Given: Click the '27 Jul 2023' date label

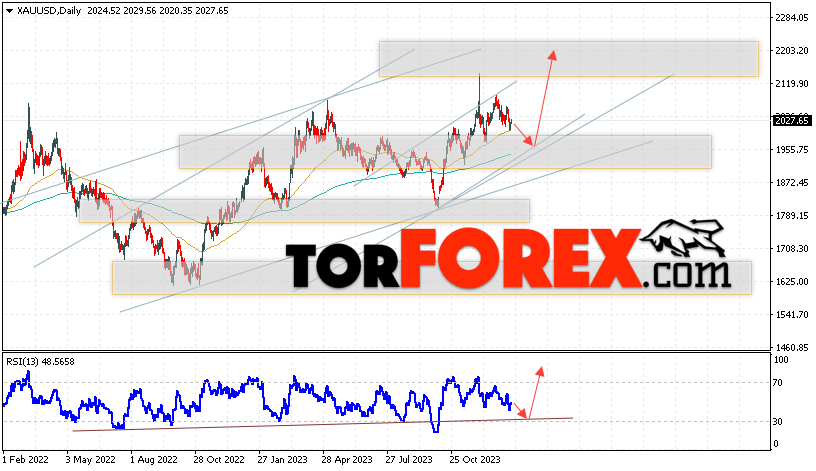Looking at the screenshot, I should click(x=409, y=460).
